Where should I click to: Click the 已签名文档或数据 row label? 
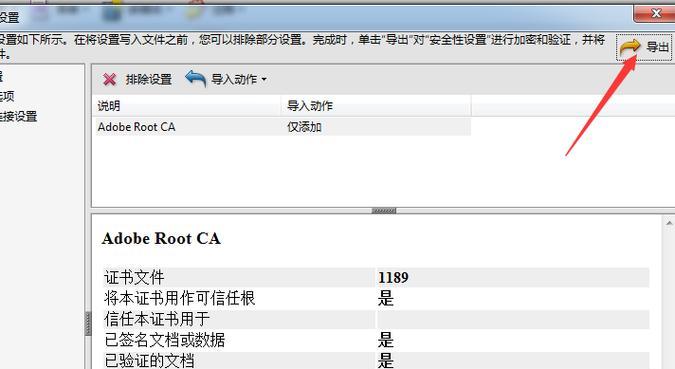pyautogui.click(x=164, y=340)
